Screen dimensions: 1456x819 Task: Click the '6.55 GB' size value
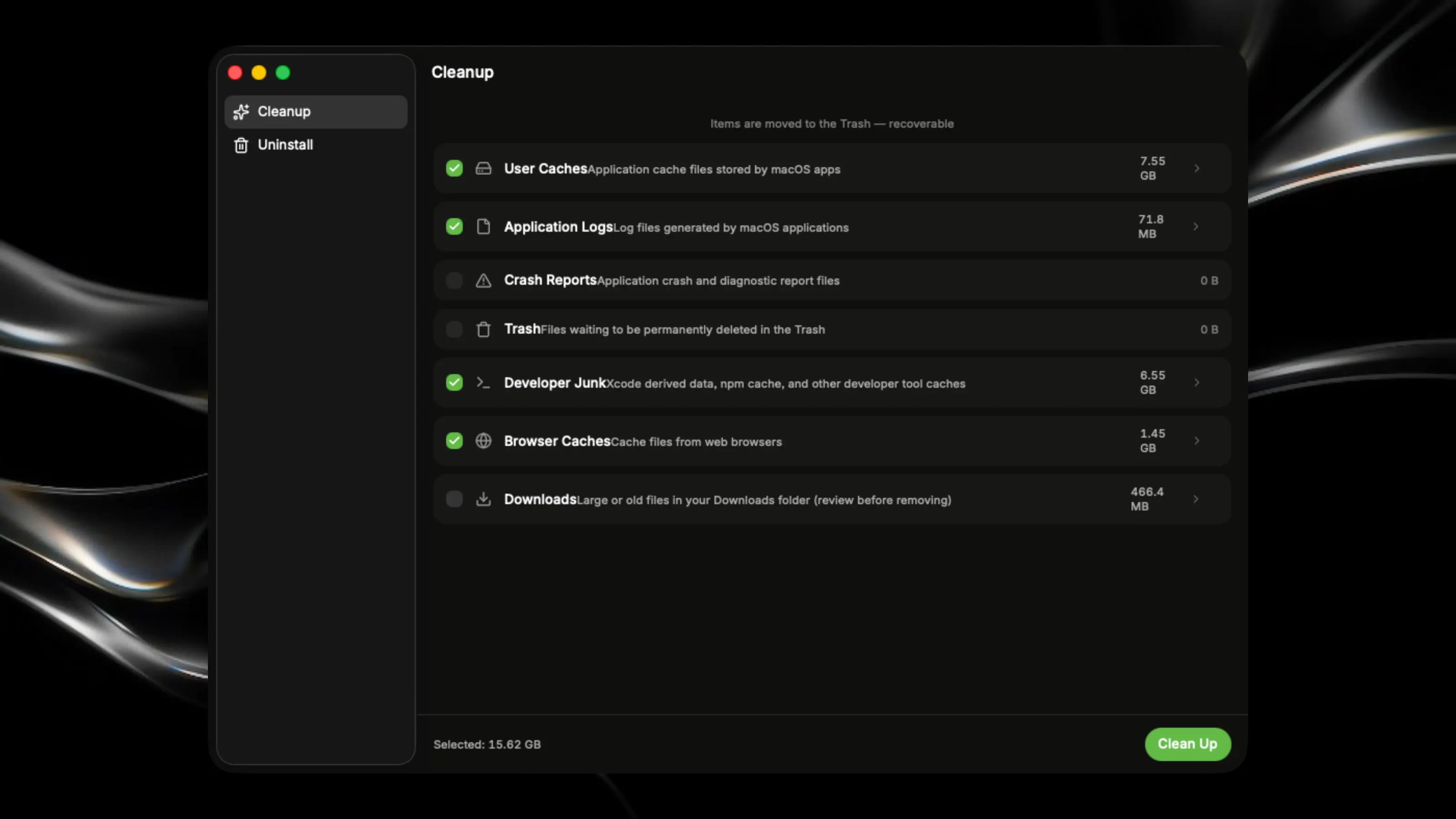point(1152,383)
